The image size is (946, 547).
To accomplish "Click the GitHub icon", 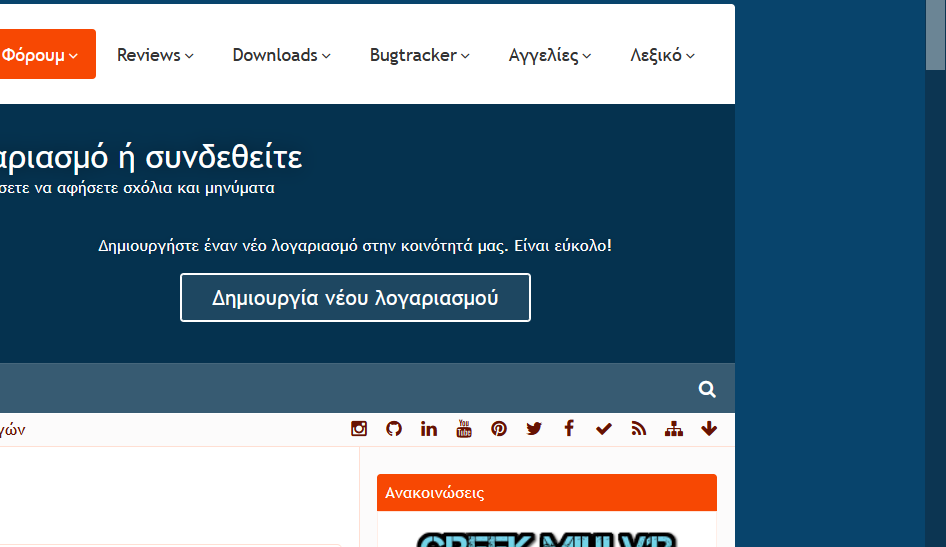I will click(394, 429).
